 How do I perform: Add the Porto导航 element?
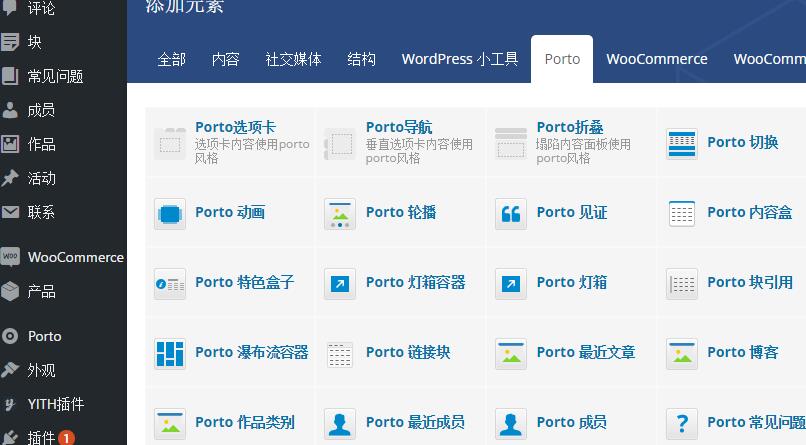coord(401,143)
